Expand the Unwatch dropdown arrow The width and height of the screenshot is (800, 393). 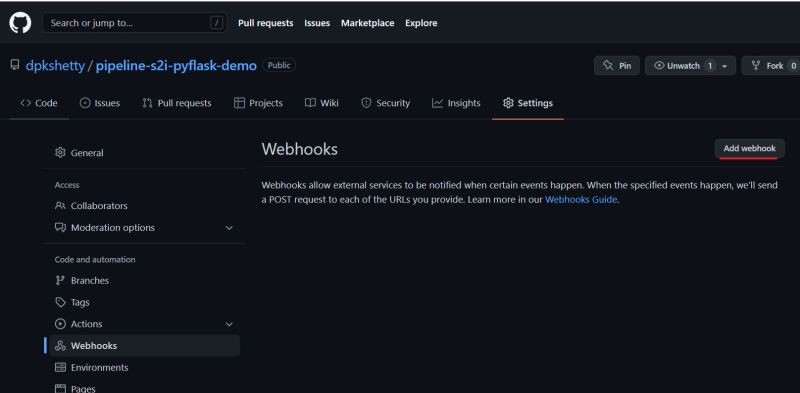click(x=724, y=66)
